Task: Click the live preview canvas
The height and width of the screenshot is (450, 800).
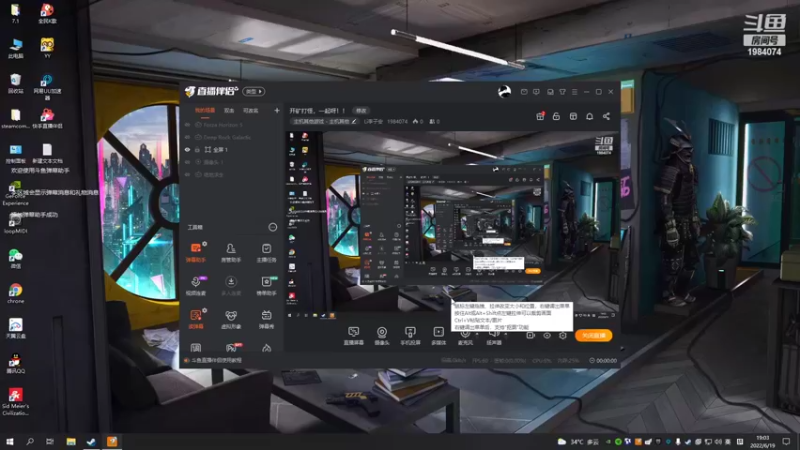Action: pyautogui.click(x=453, y=226)
